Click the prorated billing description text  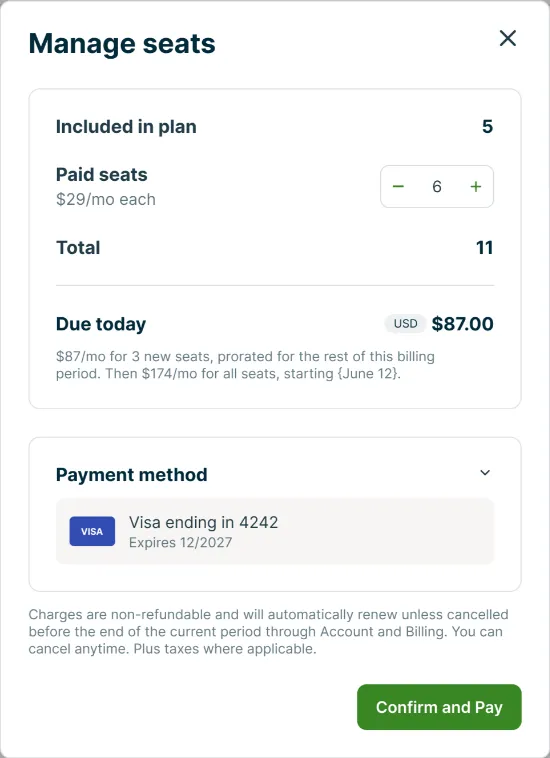[x=245, y=365]
